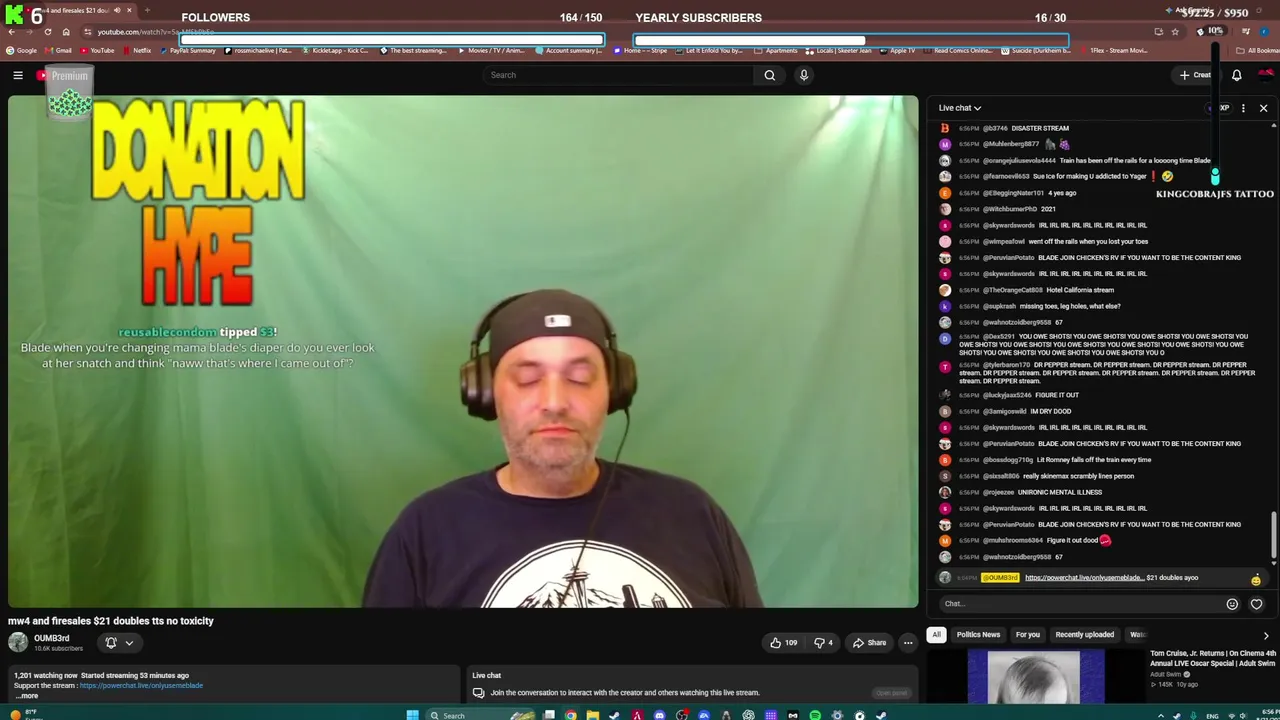Open the Netflix bookmark
The height and width of the screenshot is (720, 1280).
click(137, 50)
